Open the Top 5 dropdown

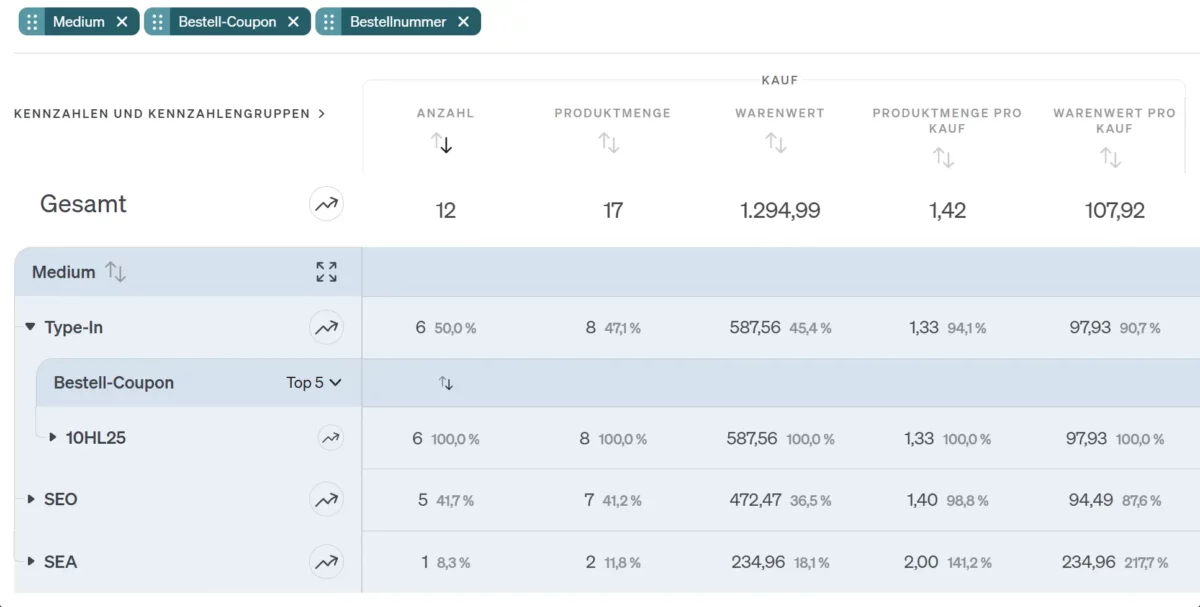pyautogui.click(x=314, y=382)
